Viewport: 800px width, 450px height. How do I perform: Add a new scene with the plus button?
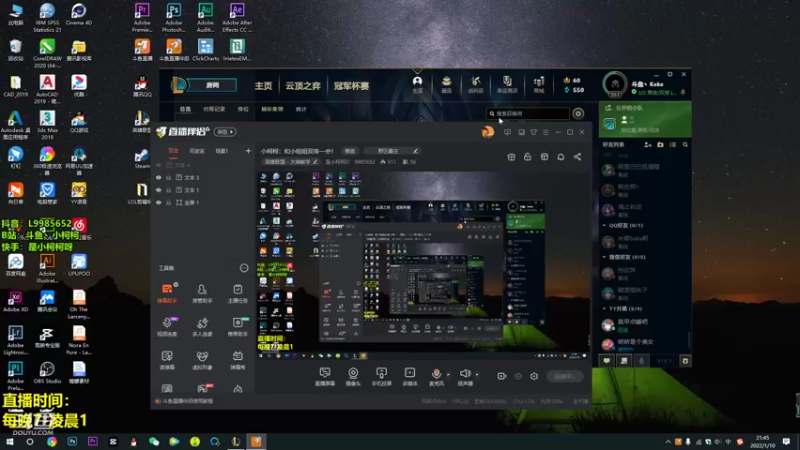[x=248, y=151]
